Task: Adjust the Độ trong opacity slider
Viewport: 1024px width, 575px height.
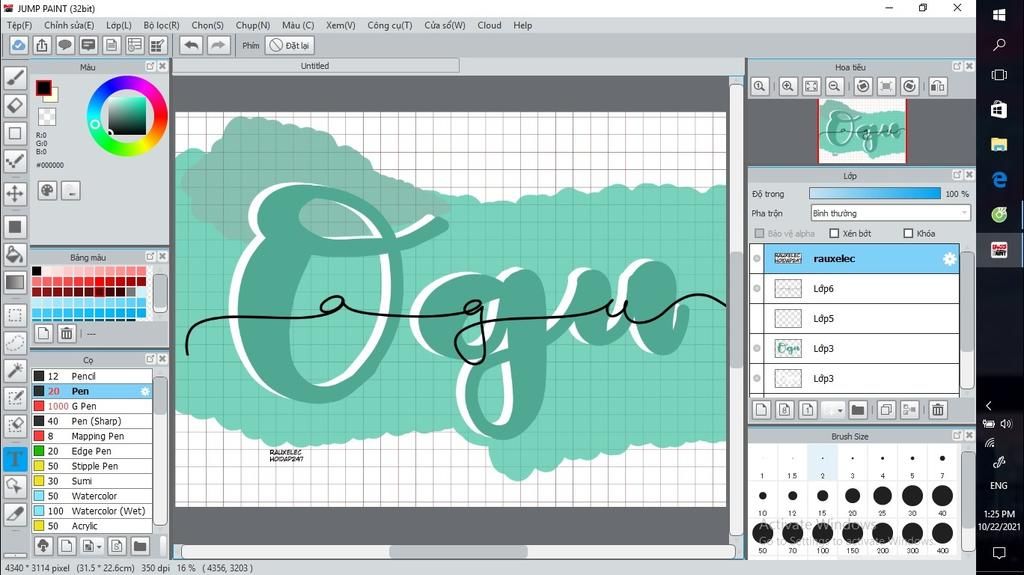Action: click(874, 193)
